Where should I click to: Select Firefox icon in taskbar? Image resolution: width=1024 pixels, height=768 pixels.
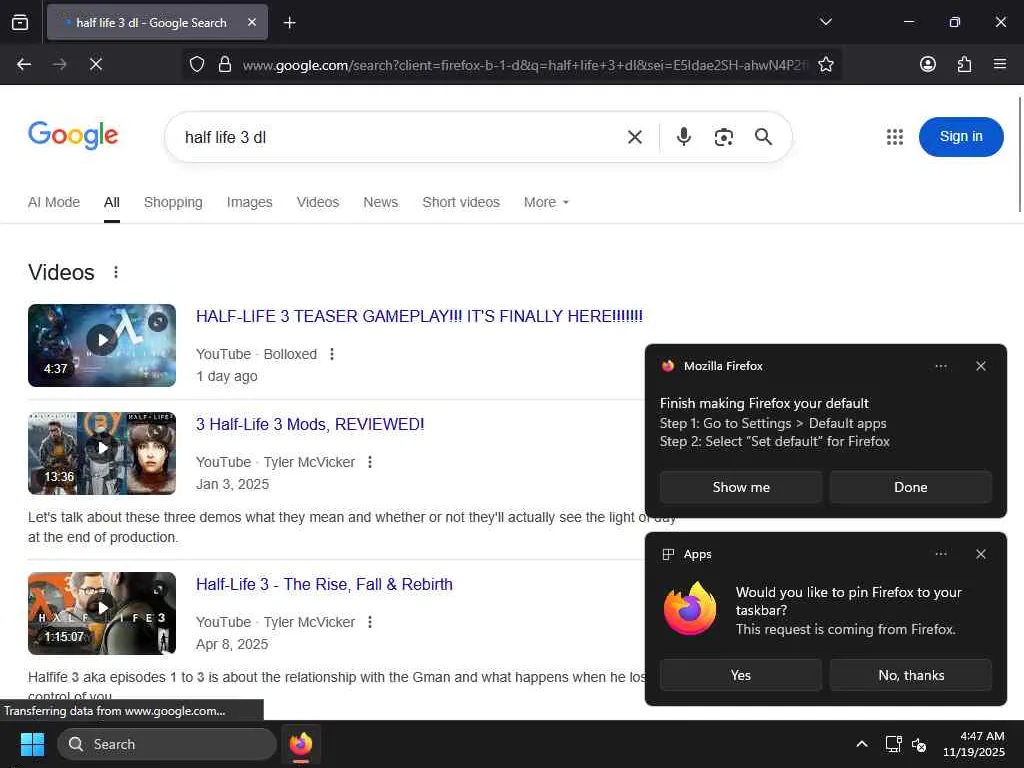[x=300, y=744]
